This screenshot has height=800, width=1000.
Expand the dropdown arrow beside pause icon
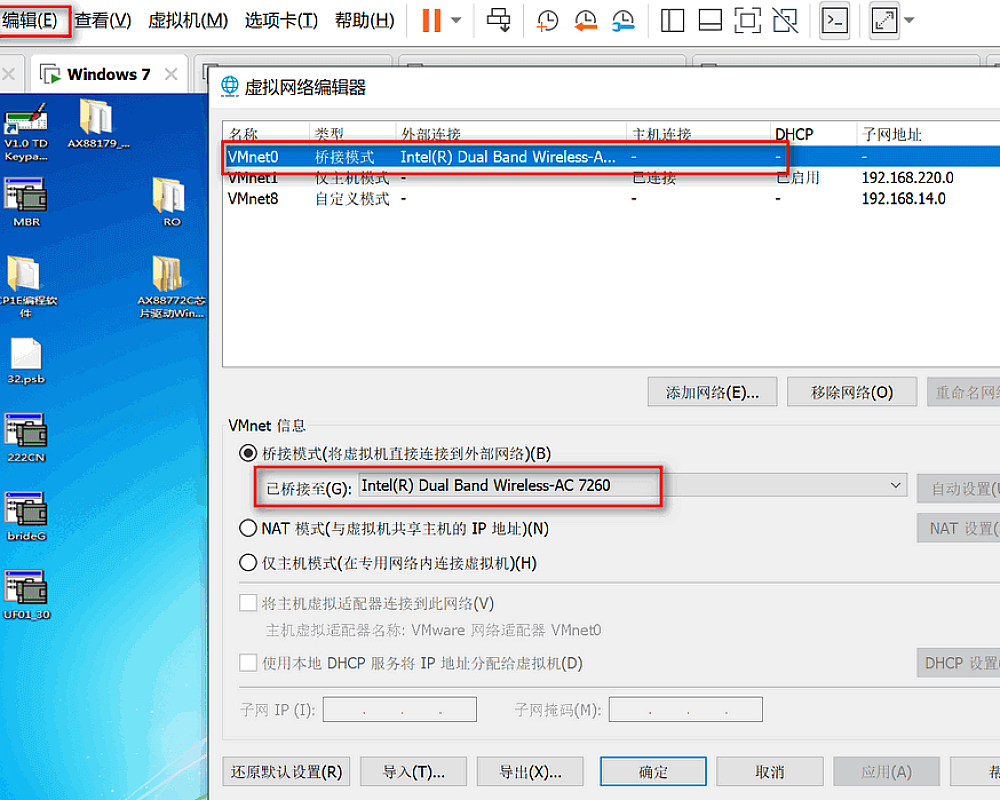click(x=456, y=20)
